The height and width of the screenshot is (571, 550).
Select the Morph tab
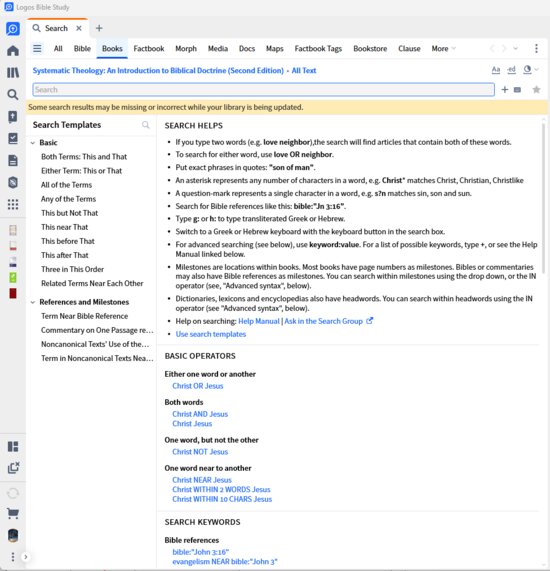click(186, 48)
